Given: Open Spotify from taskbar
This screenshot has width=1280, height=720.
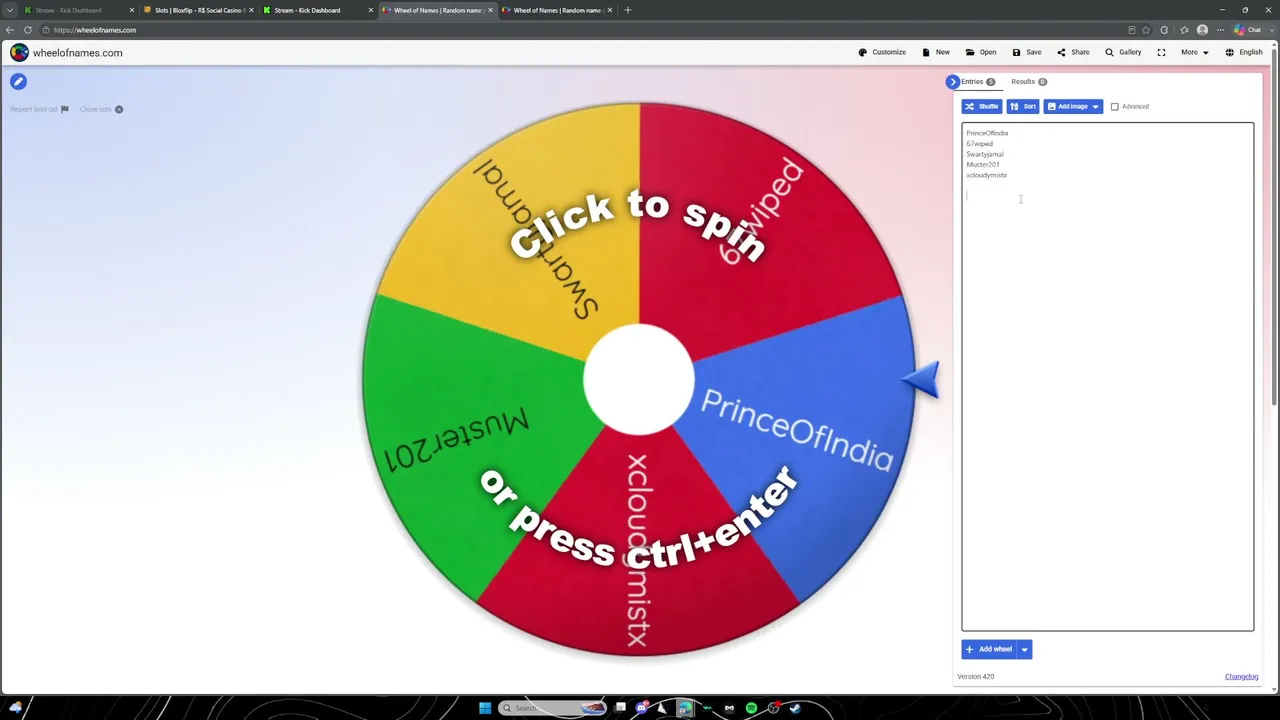Looking at the screenshot, I should coord(751,708).
